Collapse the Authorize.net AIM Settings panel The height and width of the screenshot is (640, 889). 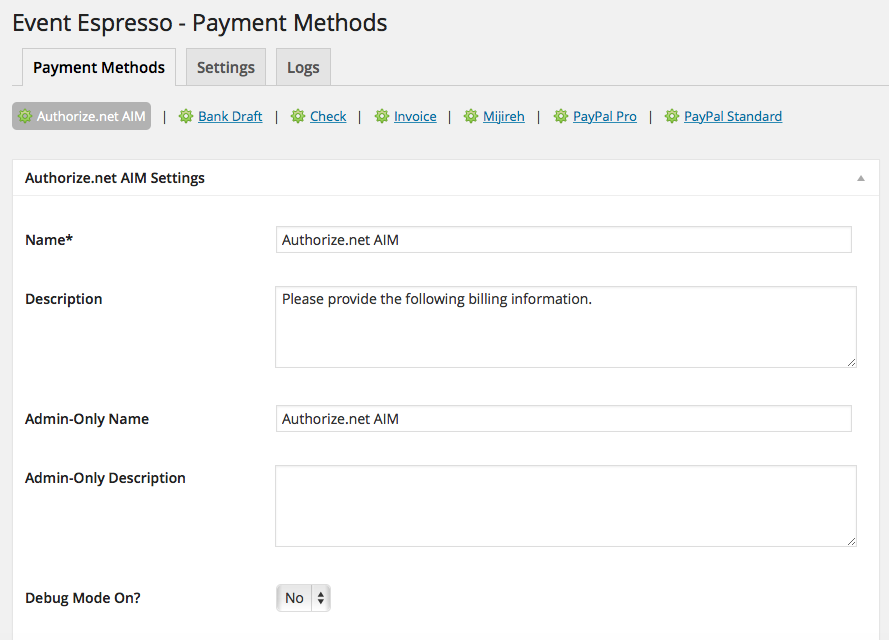(x=861, y=178)
